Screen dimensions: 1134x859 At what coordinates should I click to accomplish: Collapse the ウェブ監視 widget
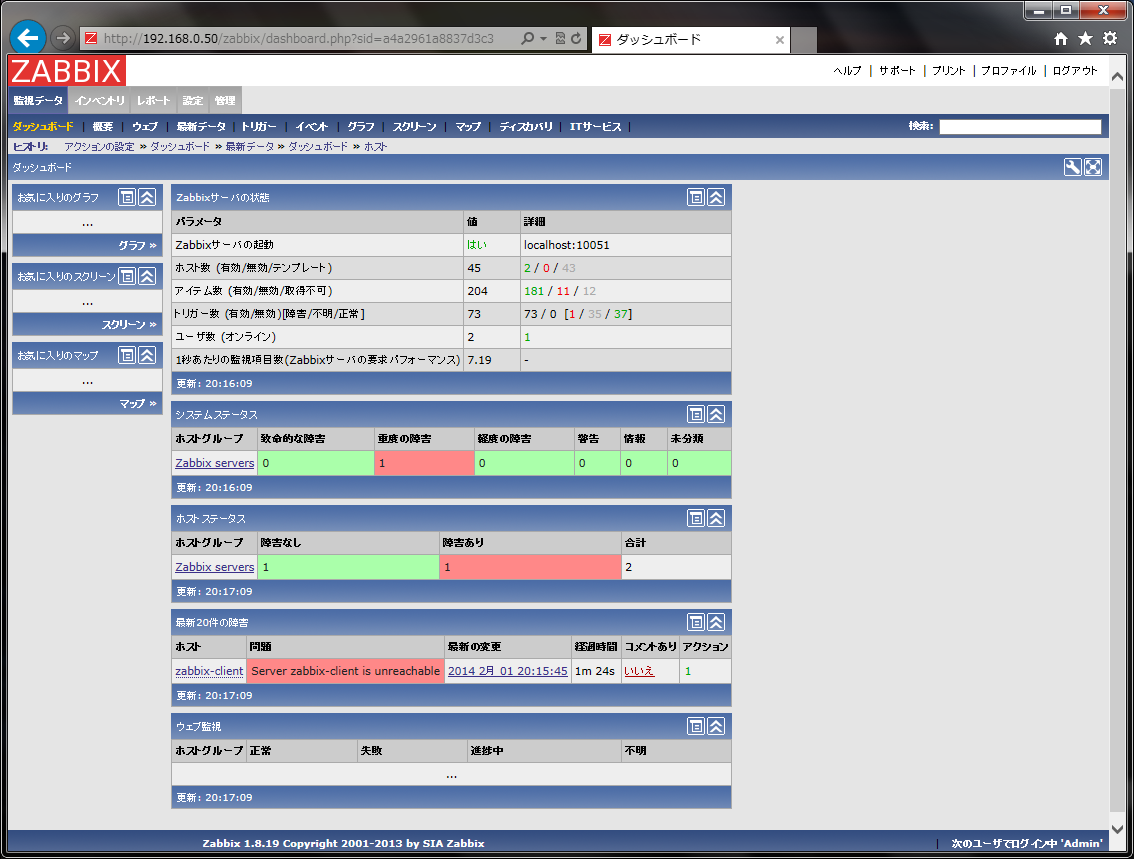tap(716, 726)
